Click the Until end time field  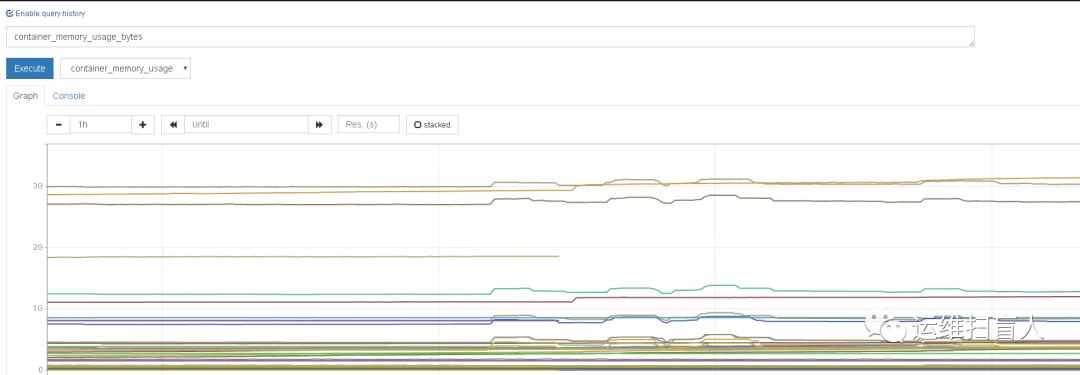point(246,125)
